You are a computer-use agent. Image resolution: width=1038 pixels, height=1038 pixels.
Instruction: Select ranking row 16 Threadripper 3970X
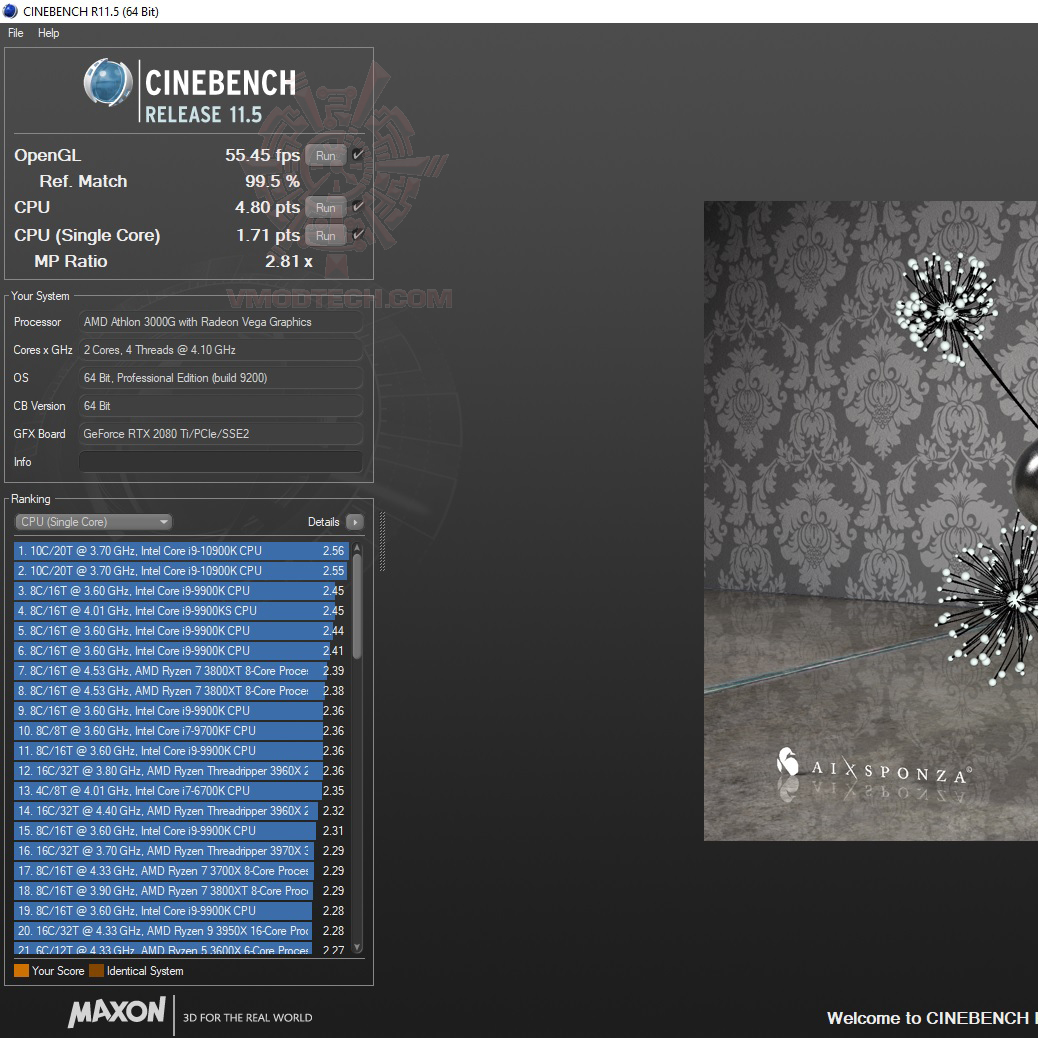pos(181,851)
